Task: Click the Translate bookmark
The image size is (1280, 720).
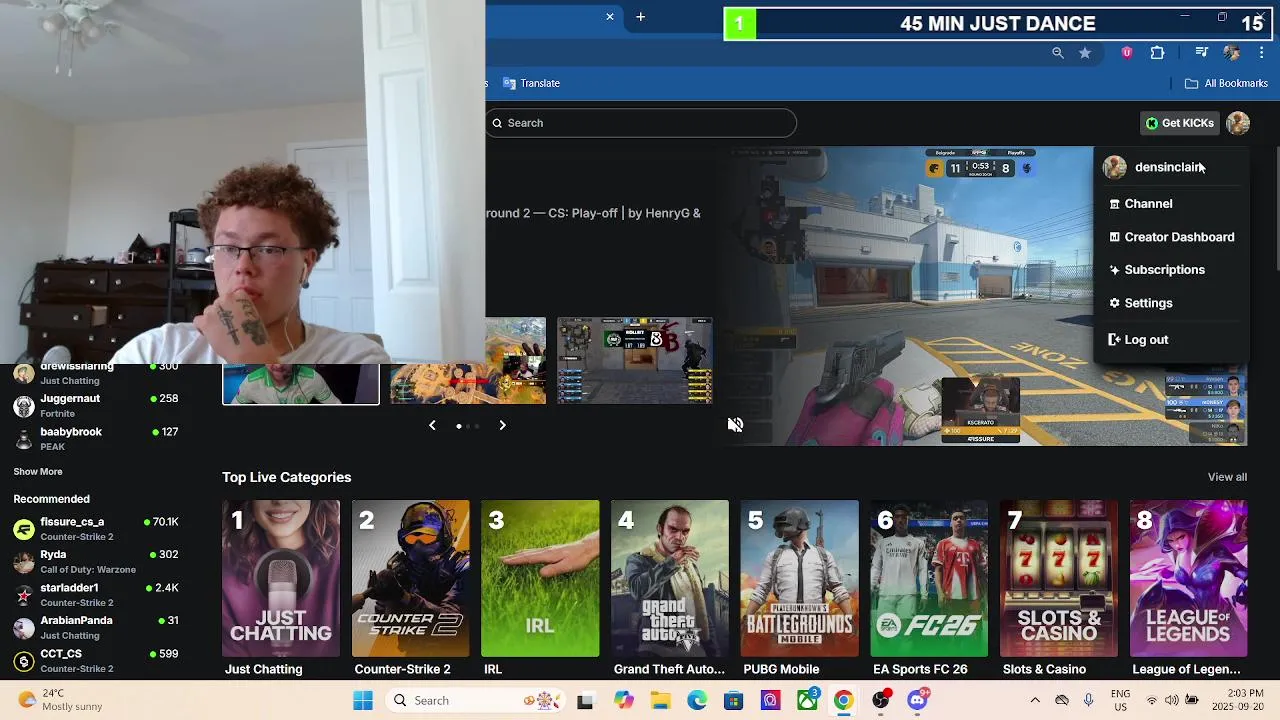Action: (x=531, y=83)
